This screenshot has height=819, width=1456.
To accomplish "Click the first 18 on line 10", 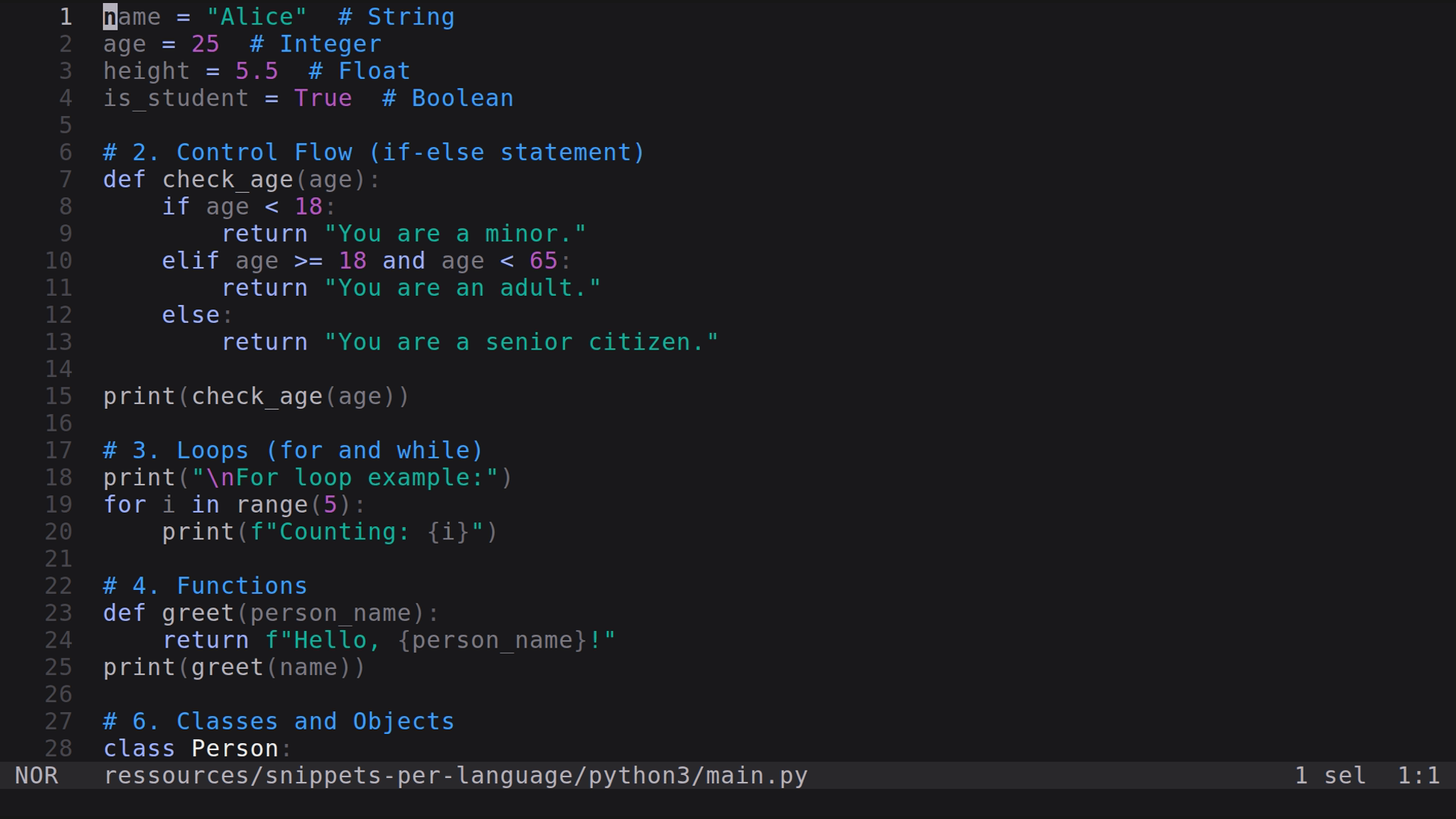I will point(353,261).
